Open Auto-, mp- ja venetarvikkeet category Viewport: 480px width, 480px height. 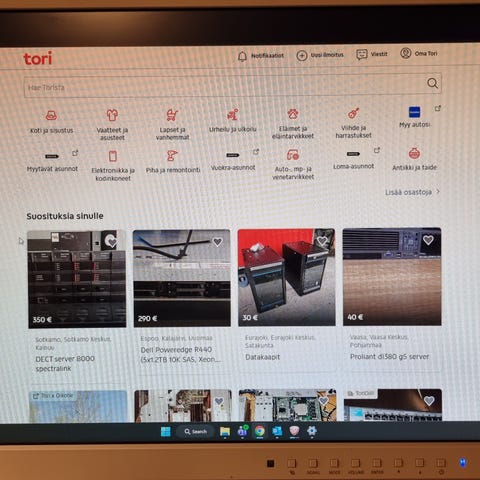click(x=293, y=164)
